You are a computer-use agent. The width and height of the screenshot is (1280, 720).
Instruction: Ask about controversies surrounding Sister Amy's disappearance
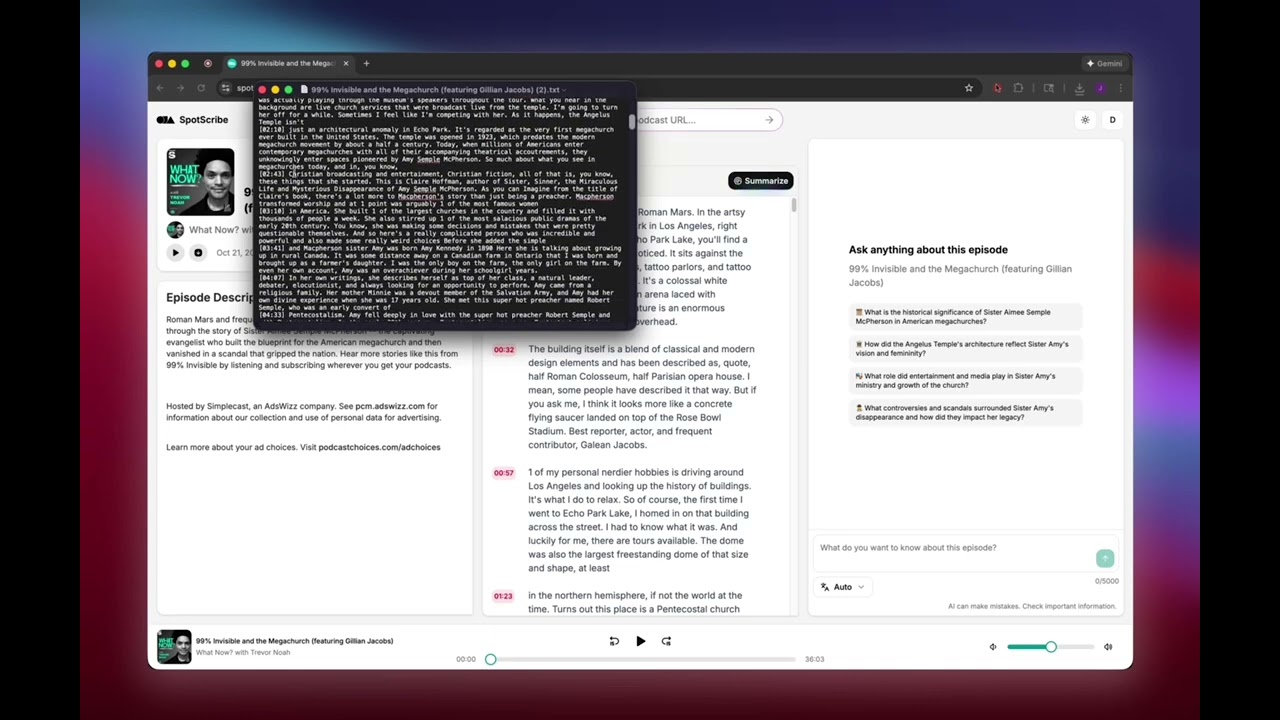966,412
